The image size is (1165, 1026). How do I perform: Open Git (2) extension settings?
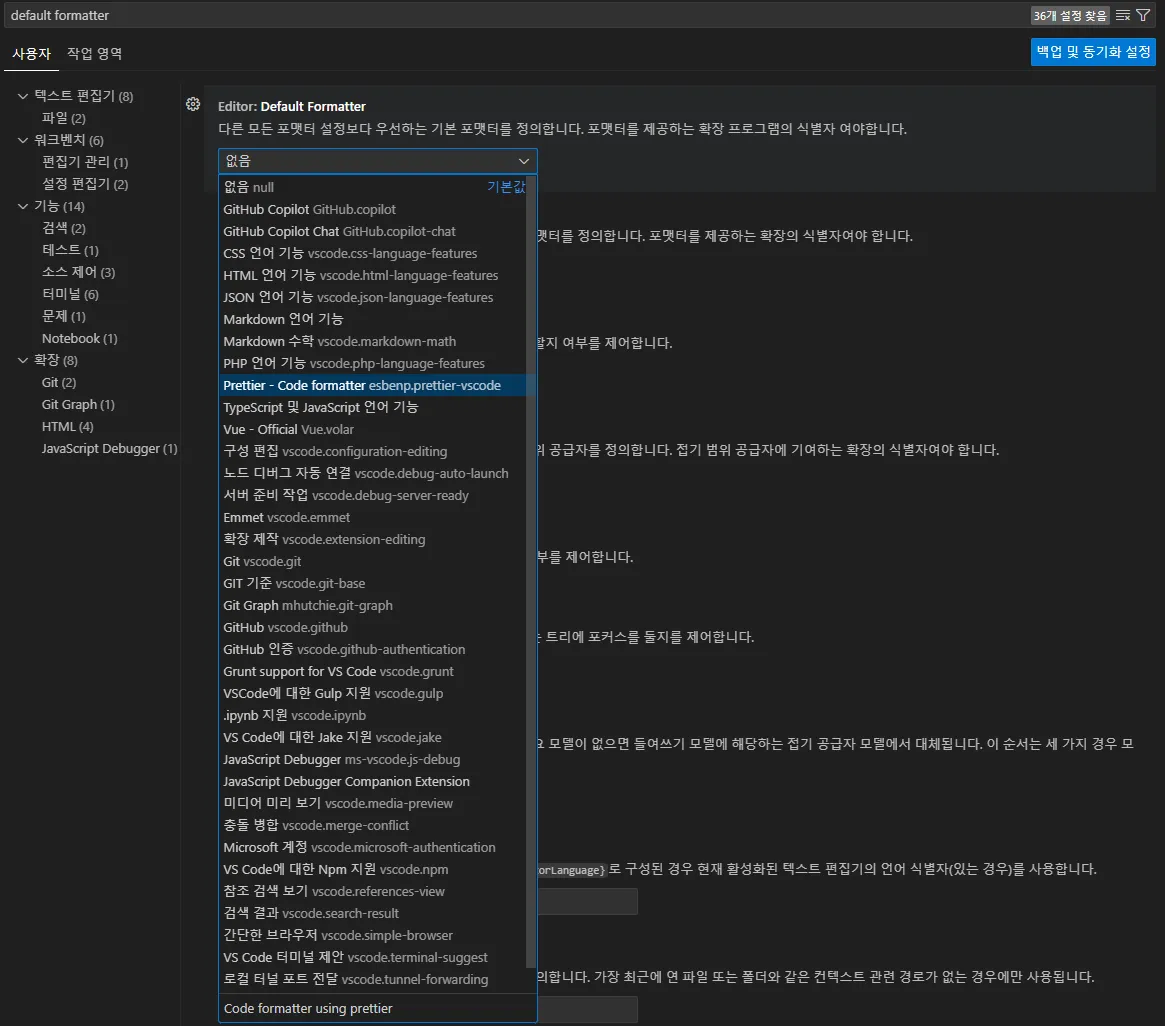[59, 382]
